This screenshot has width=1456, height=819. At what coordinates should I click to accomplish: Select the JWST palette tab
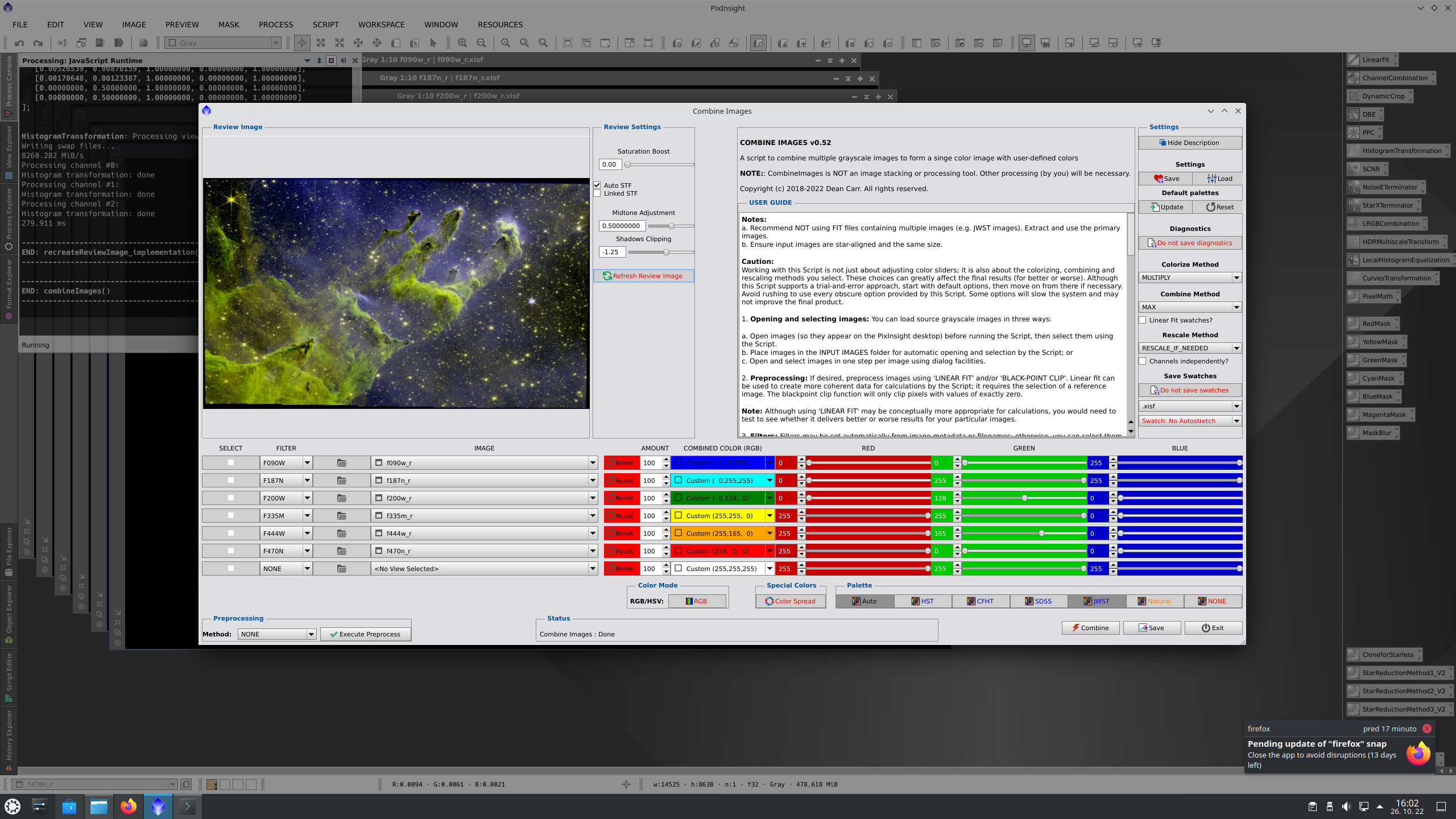tap(1097, 601)
